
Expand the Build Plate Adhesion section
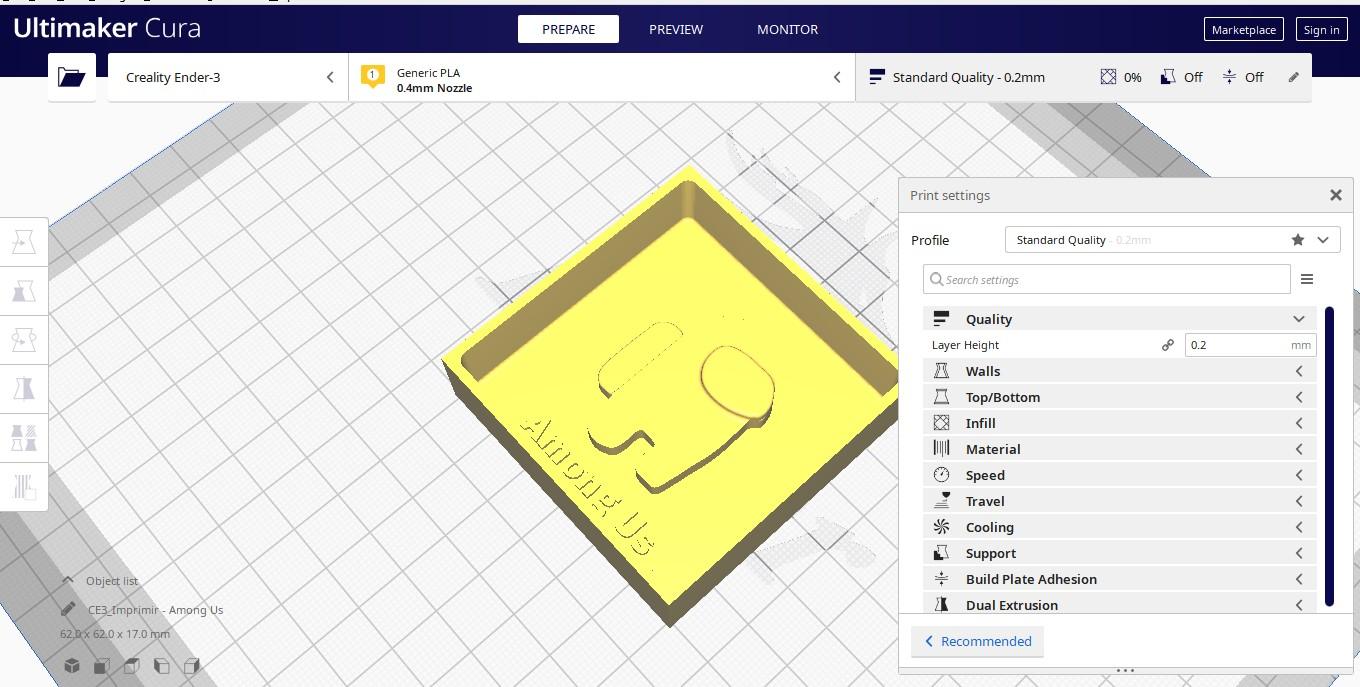(1119, 579)
